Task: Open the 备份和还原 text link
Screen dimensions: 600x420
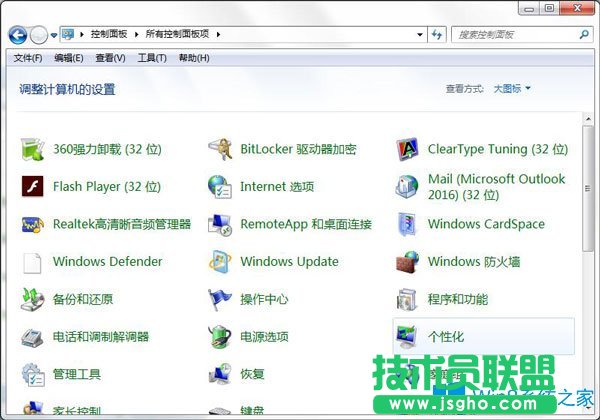Action: 83,300
